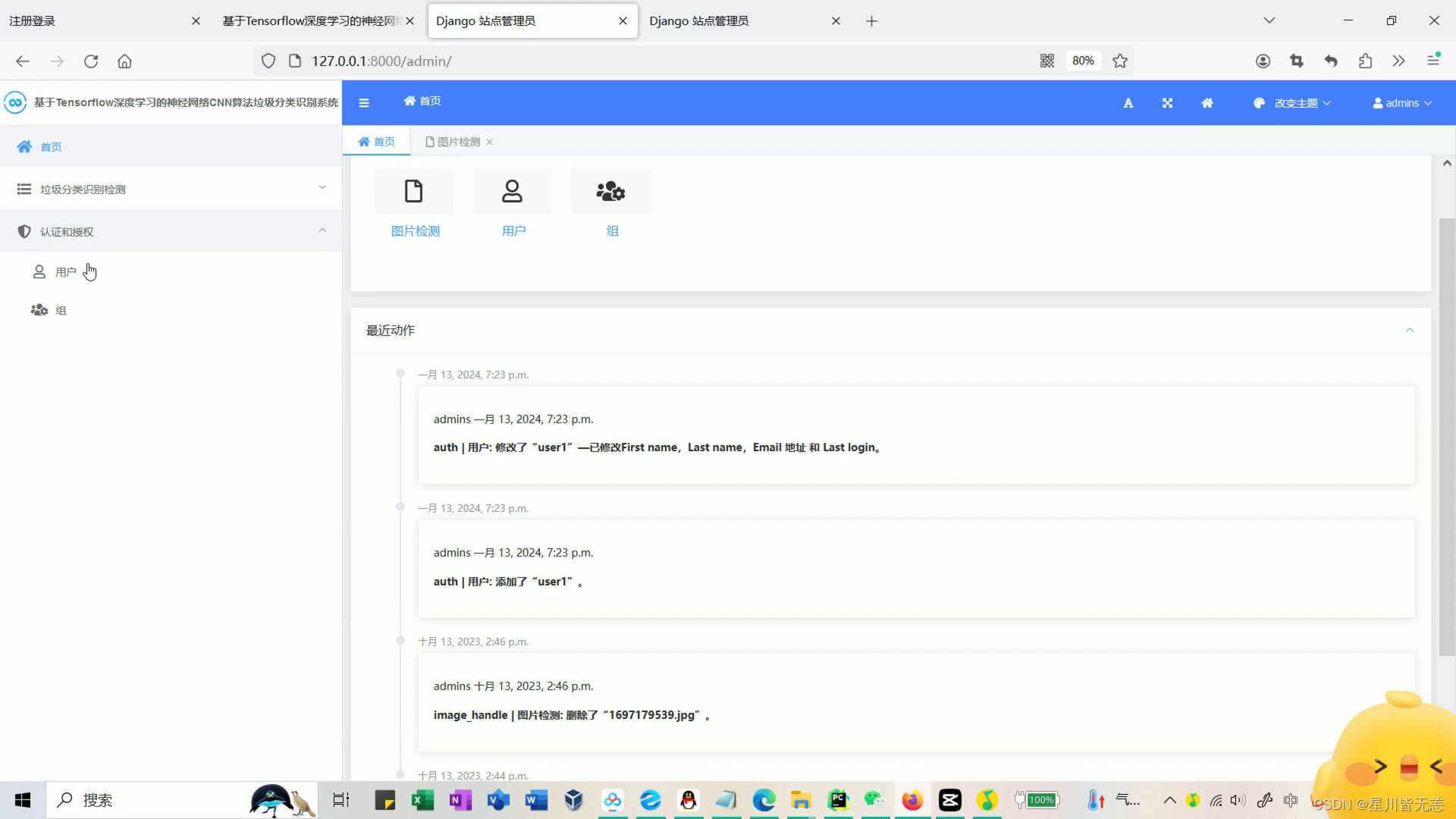
Task: Open the 图片检测 quick-link file icon
Action: (x=413, y=192)
